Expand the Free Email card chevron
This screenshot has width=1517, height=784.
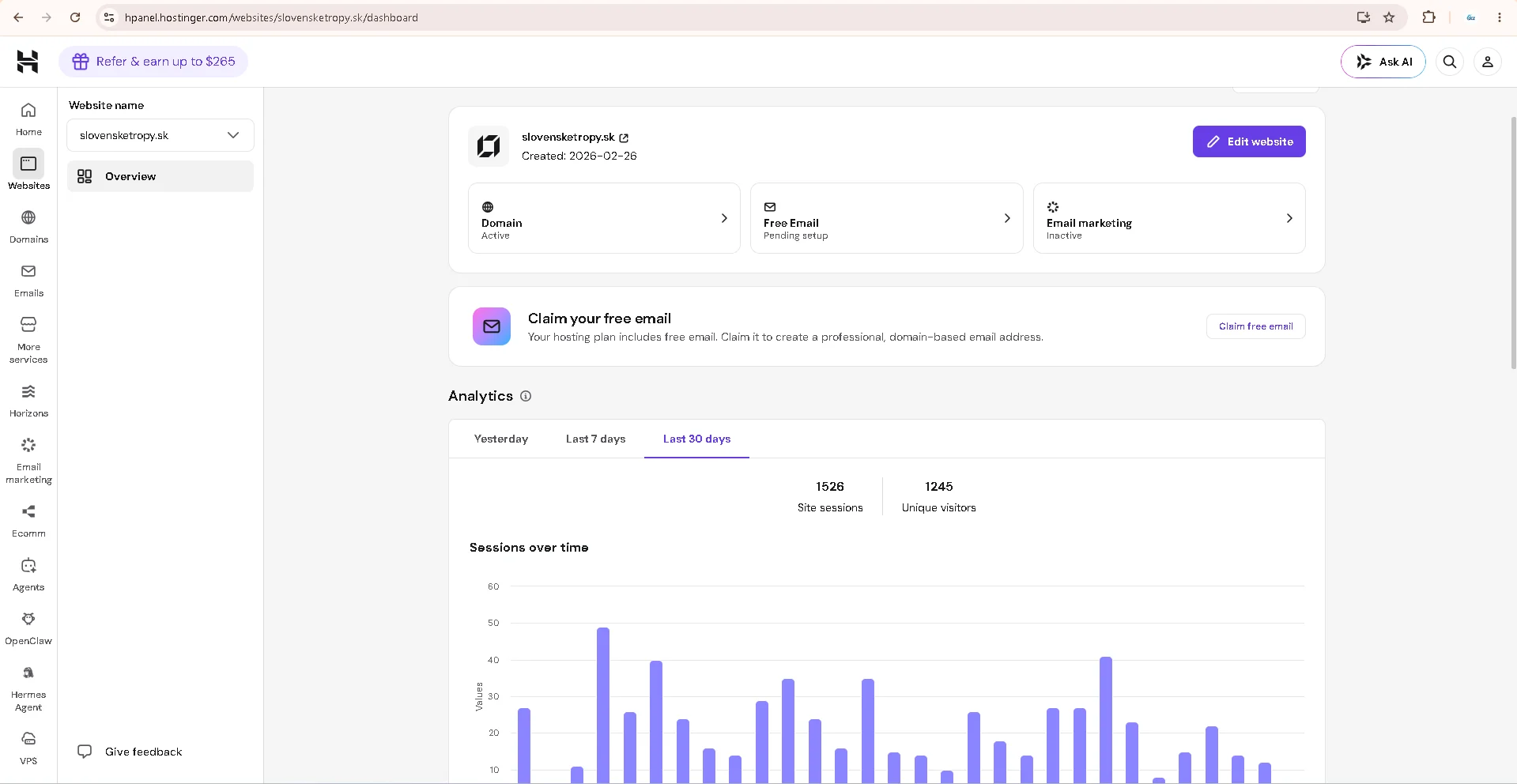point(1007,218)
